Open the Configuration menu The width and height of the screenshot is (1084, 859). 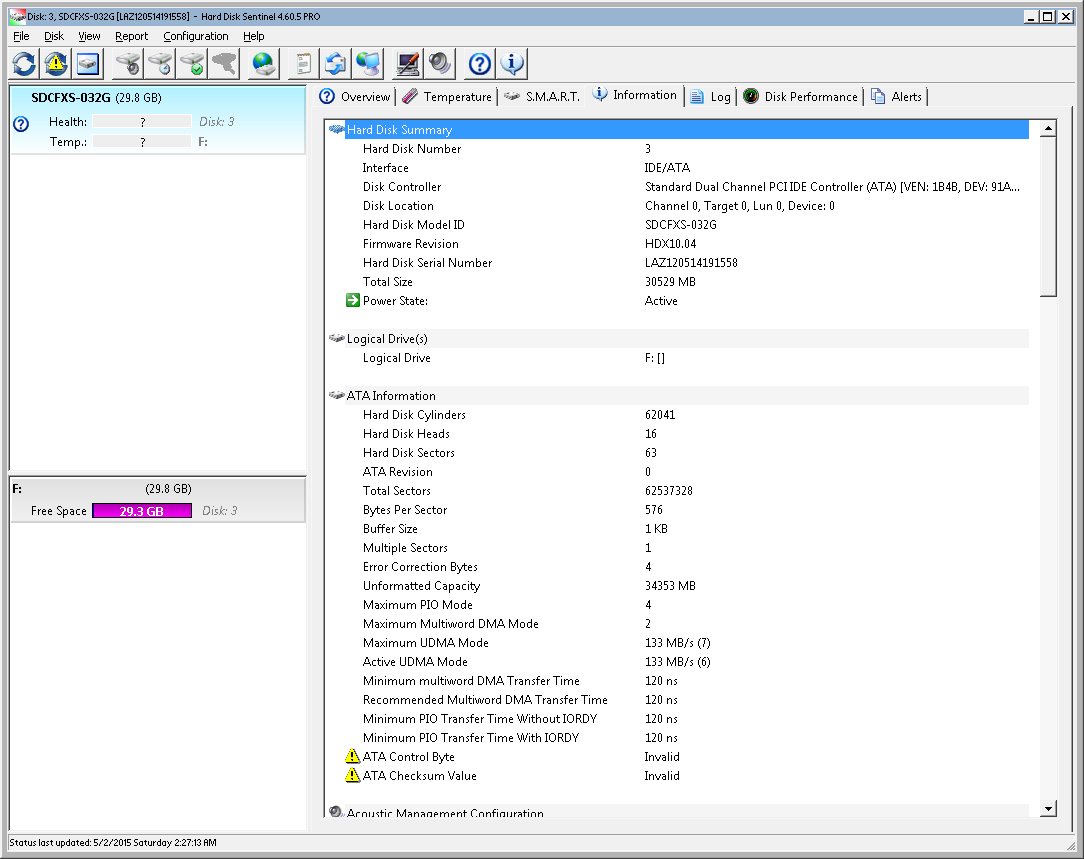click(x=195, y=36)
